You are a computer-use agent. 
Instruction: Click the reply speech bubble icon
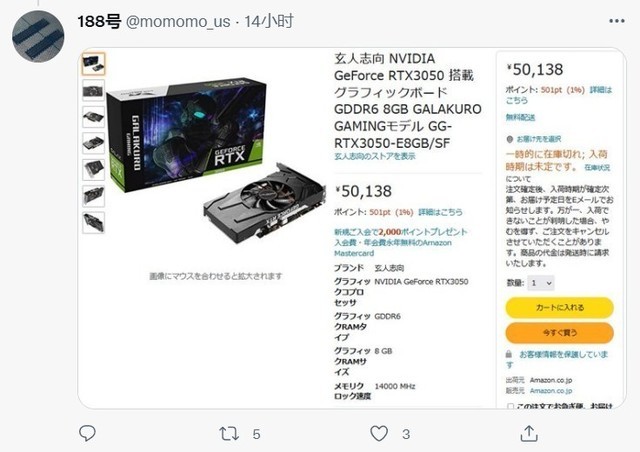click(87, 433)
